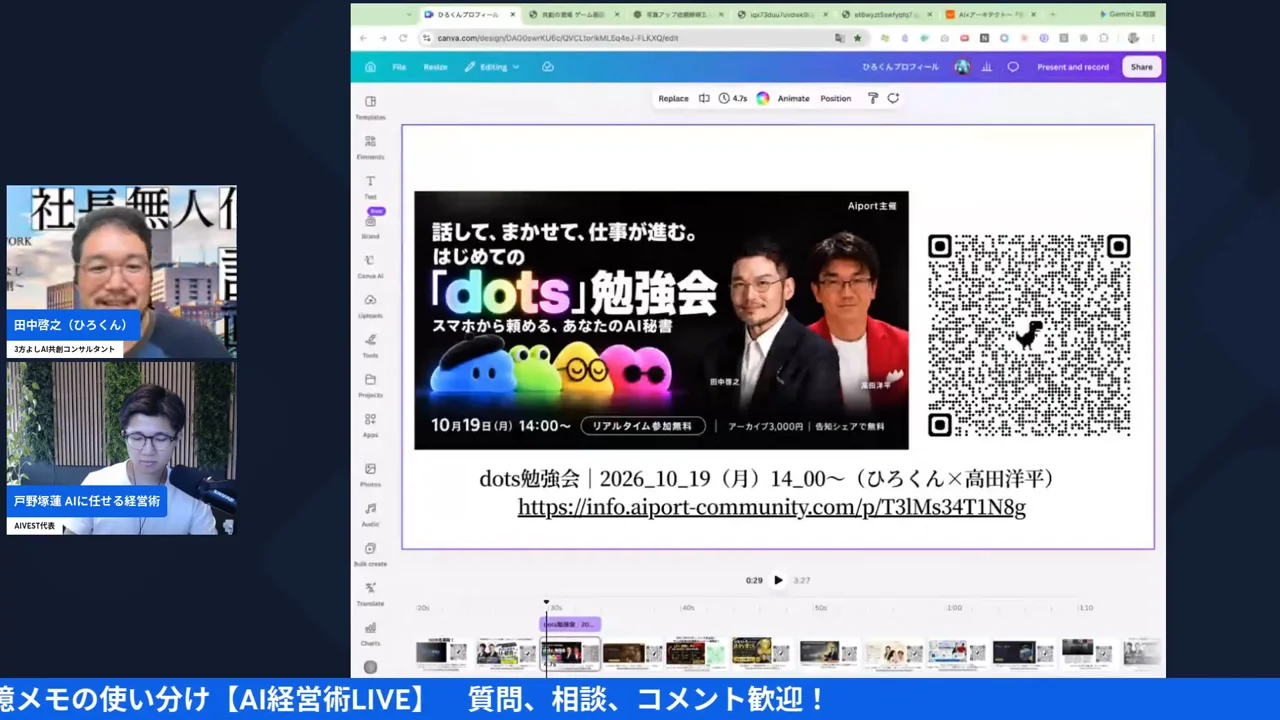Click the flip icon next to Replace
This screenshot has height=720, width=1280.
tap(704, 98)
